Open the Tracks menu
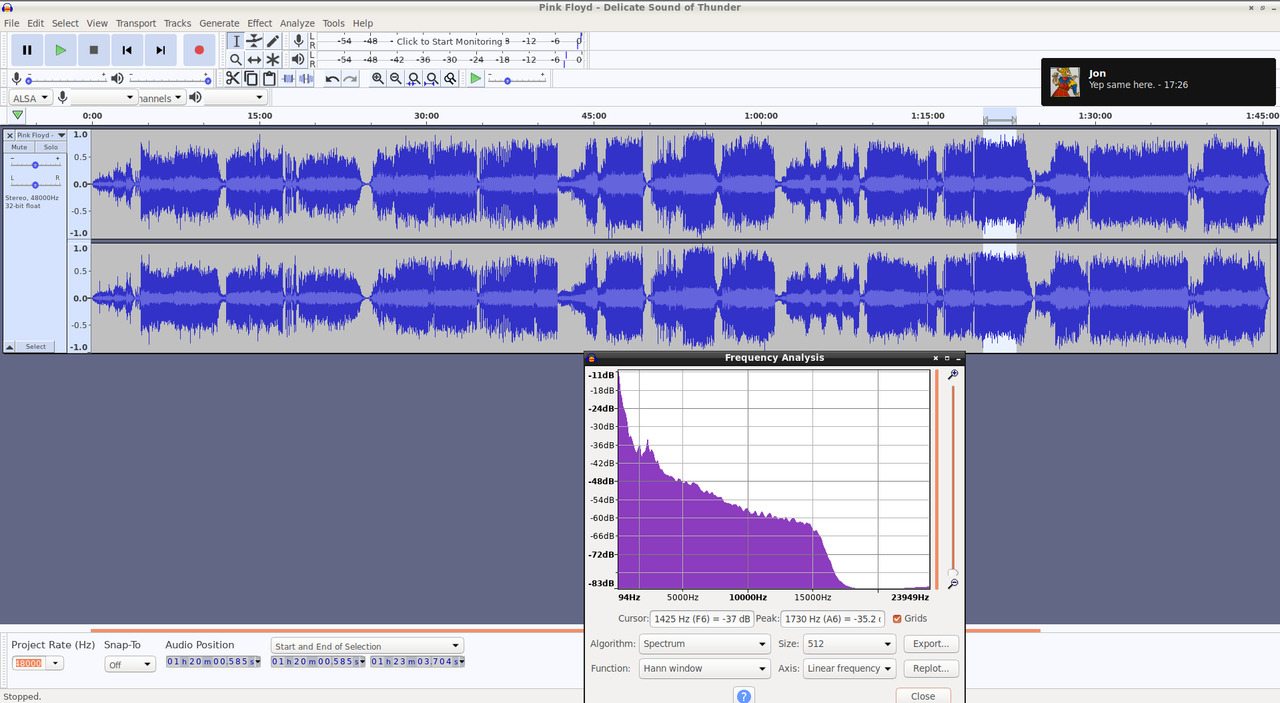Image resolution: width=1280 pixels, height=703 pixels. click(177, 23)
